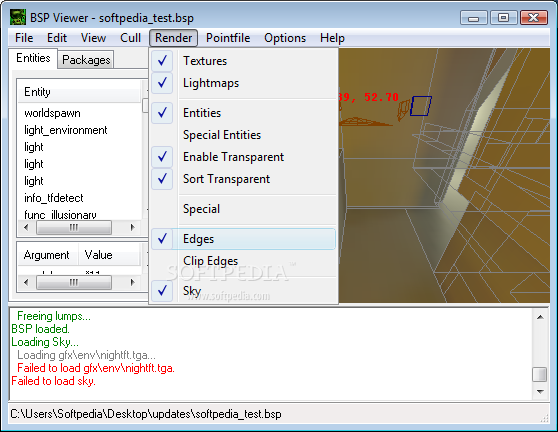Disable Sort Transparent option
Viewport: 558px width, 432px height.
pyautogui.click(x=244, y=179)
